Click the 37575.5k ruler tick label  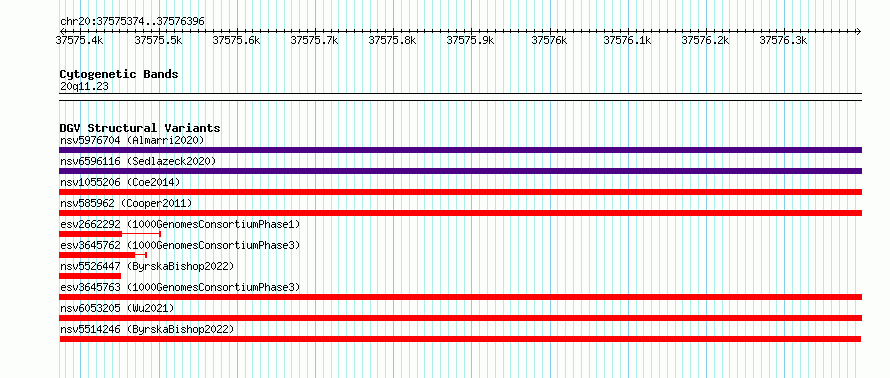point(158,40)
